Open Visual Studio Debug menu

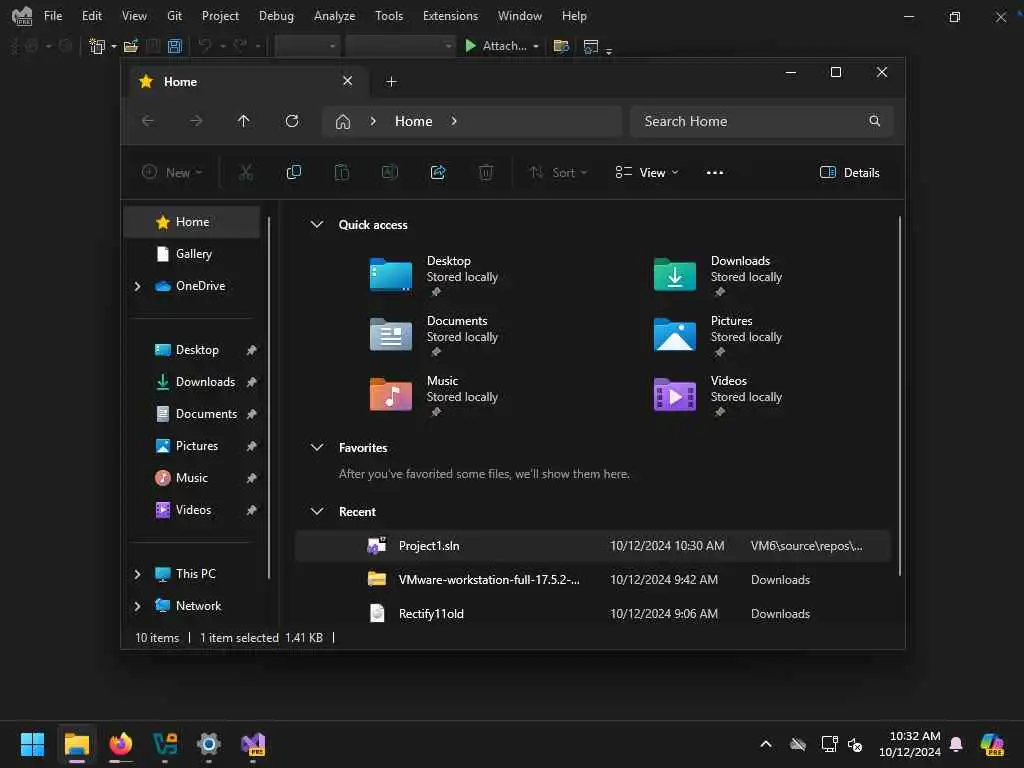coord(276,16)
